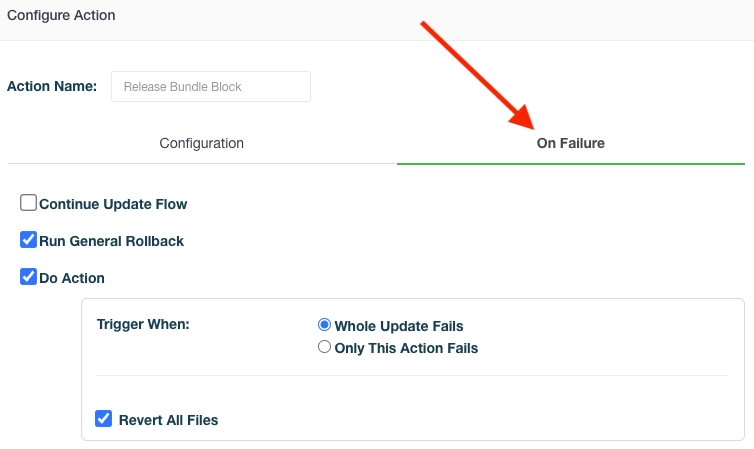Select the Whole Update Fails radio button
The image size is (754, 449).
coord(324,325)
